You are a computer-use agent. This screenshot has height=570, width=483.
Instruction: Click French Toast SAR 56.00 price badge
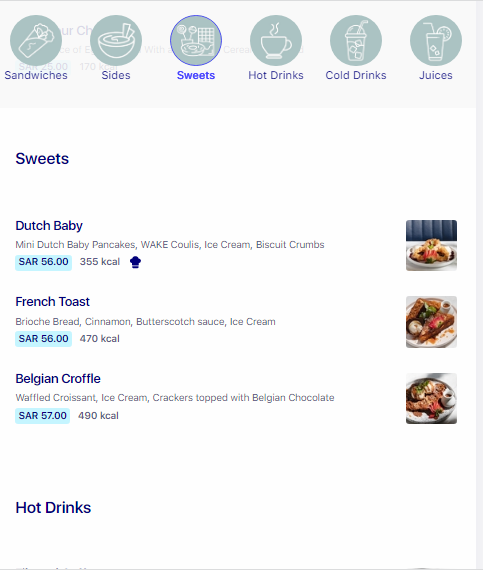point(44,339)
